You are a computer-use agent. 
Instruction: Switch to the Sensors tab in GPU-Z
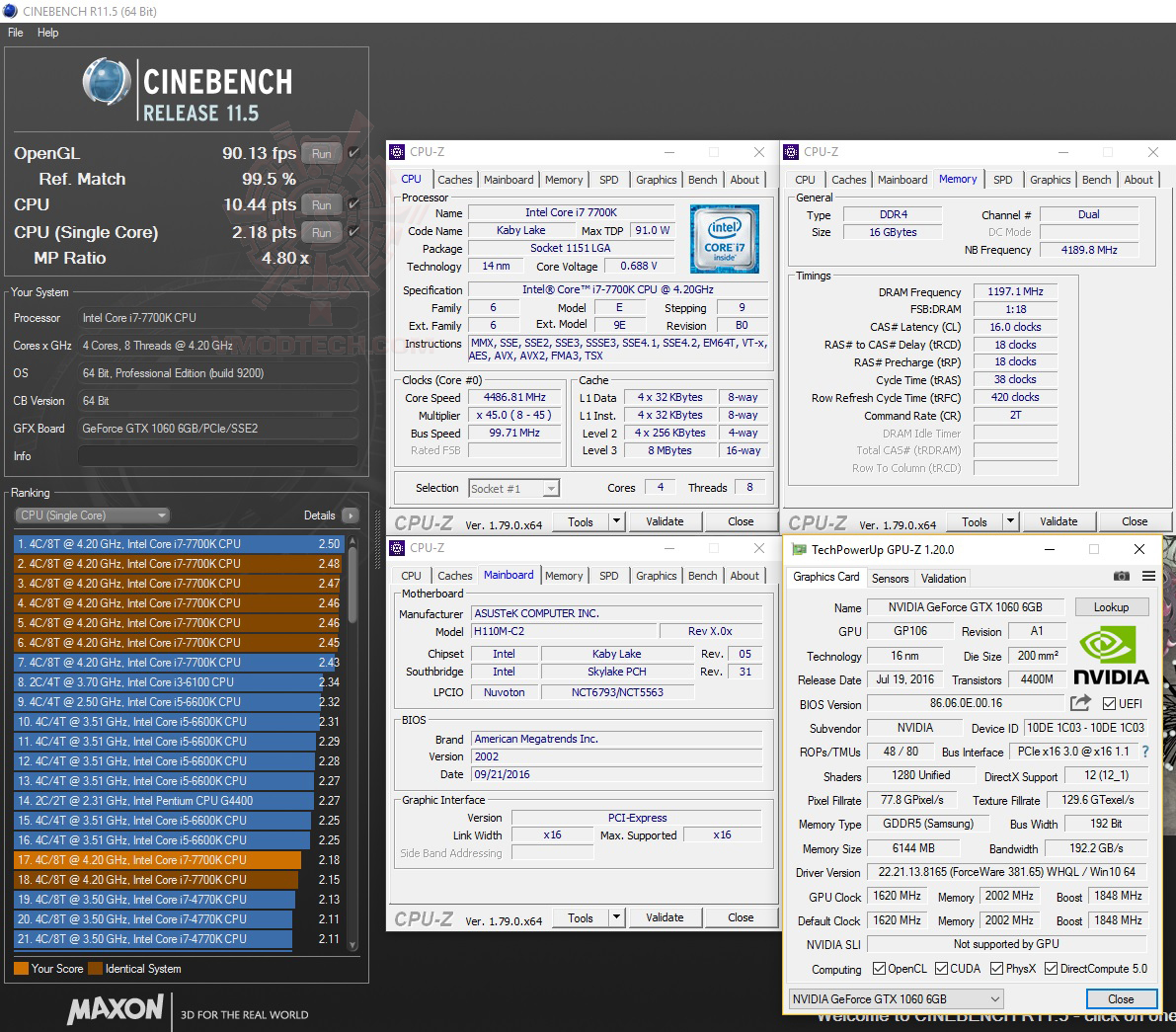[x=890, y=578]
